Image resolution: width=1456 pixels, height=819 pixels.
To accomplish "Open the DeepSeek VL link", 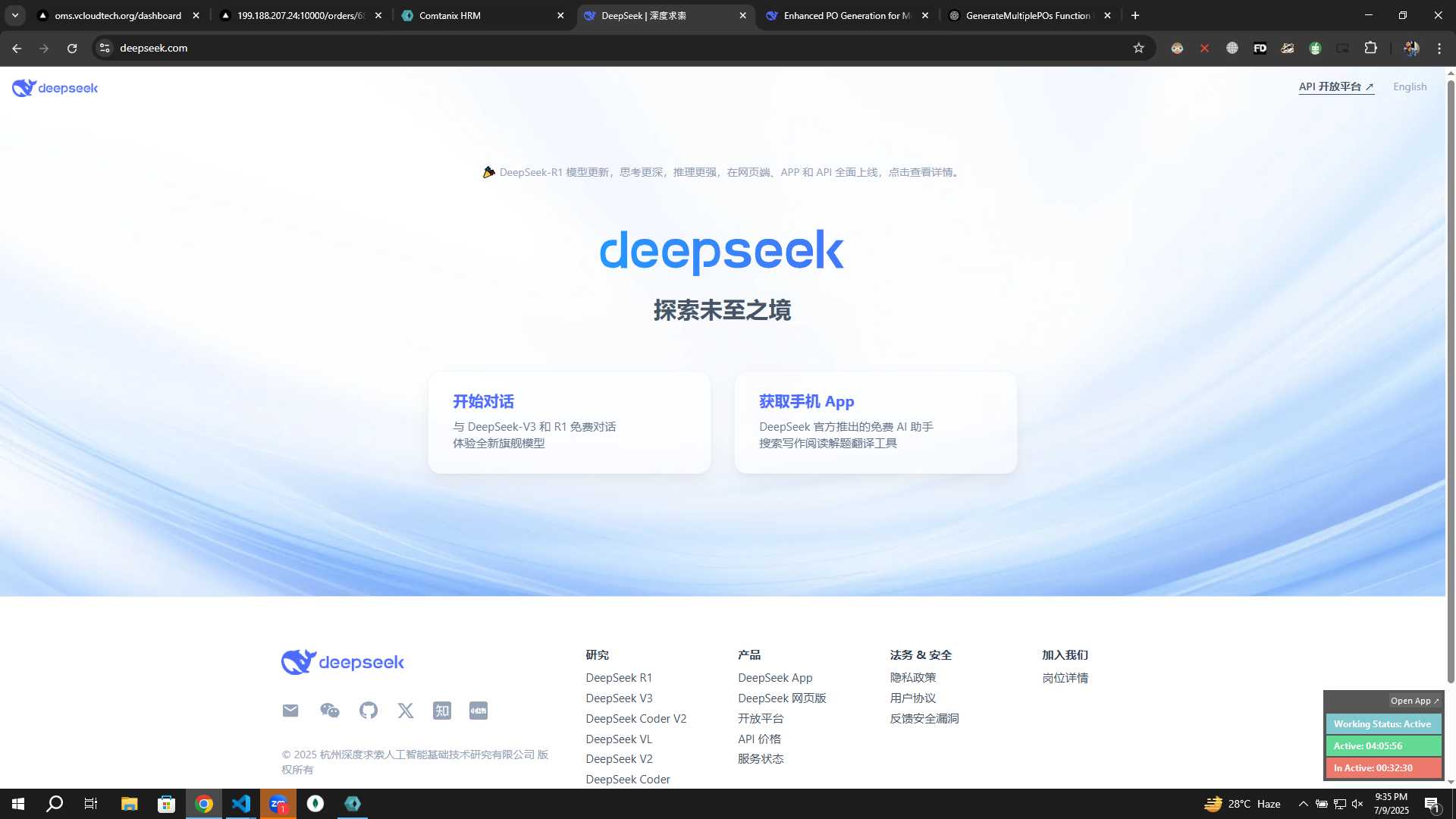I will tap(619, 739).
